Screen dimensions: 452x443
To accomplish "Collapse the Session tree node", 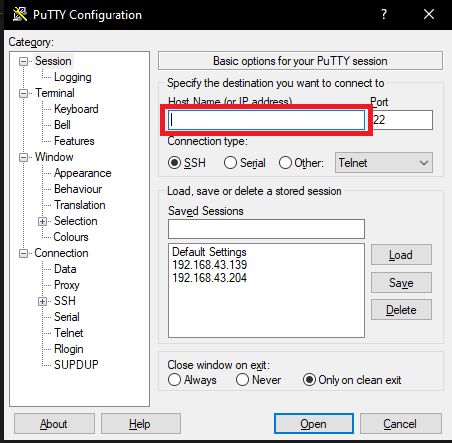I will [x=23, y=61].
